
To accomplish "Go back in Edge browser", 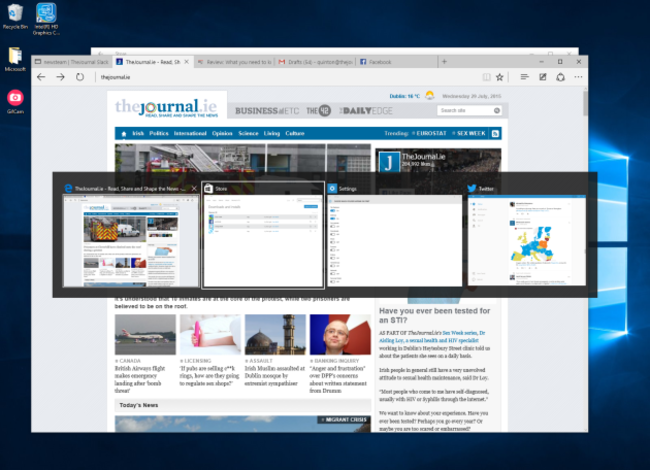I will pos(41,77).
